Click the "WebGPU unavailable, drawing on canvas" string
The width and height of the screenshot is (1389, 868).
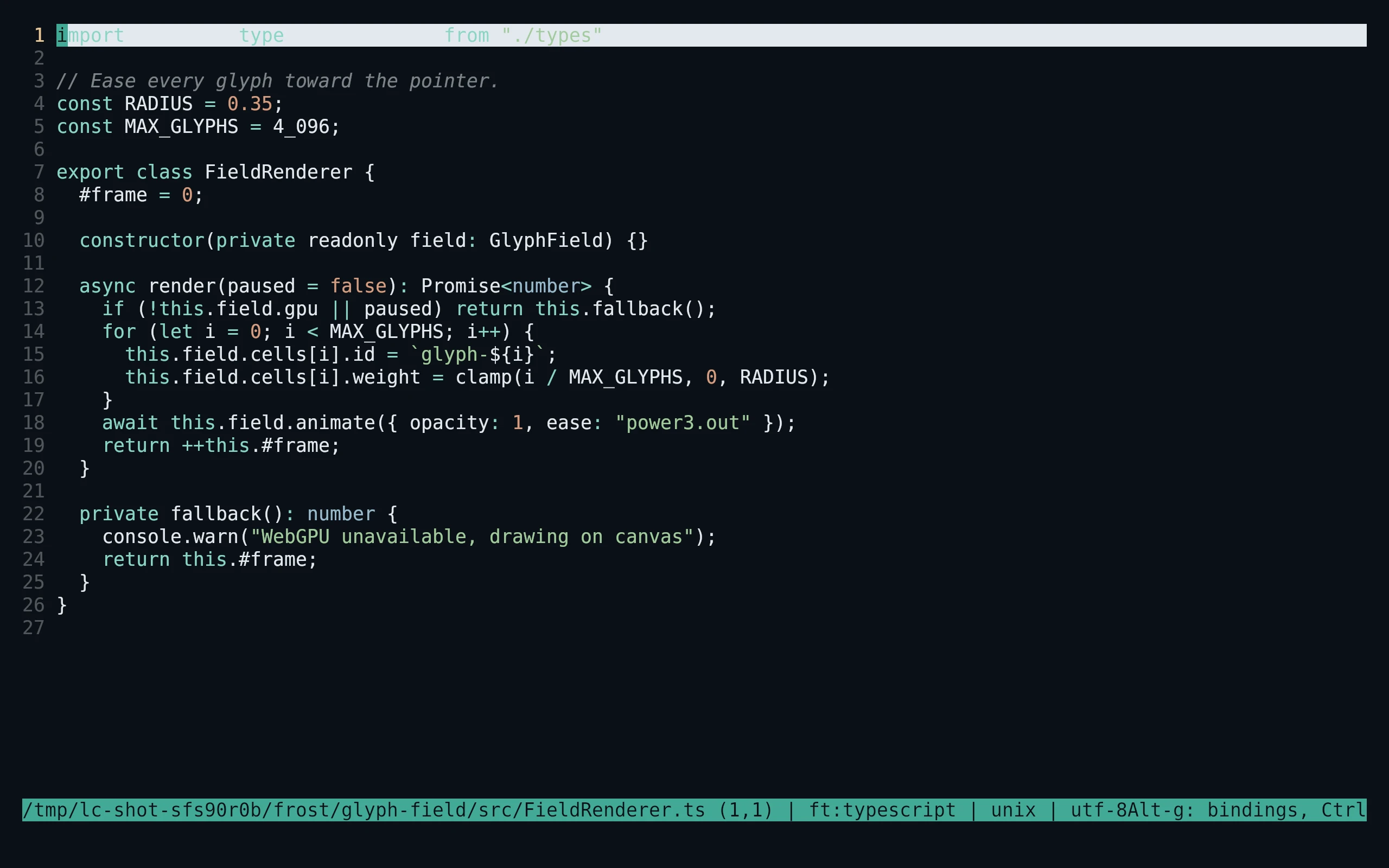(x=473, y=537)
